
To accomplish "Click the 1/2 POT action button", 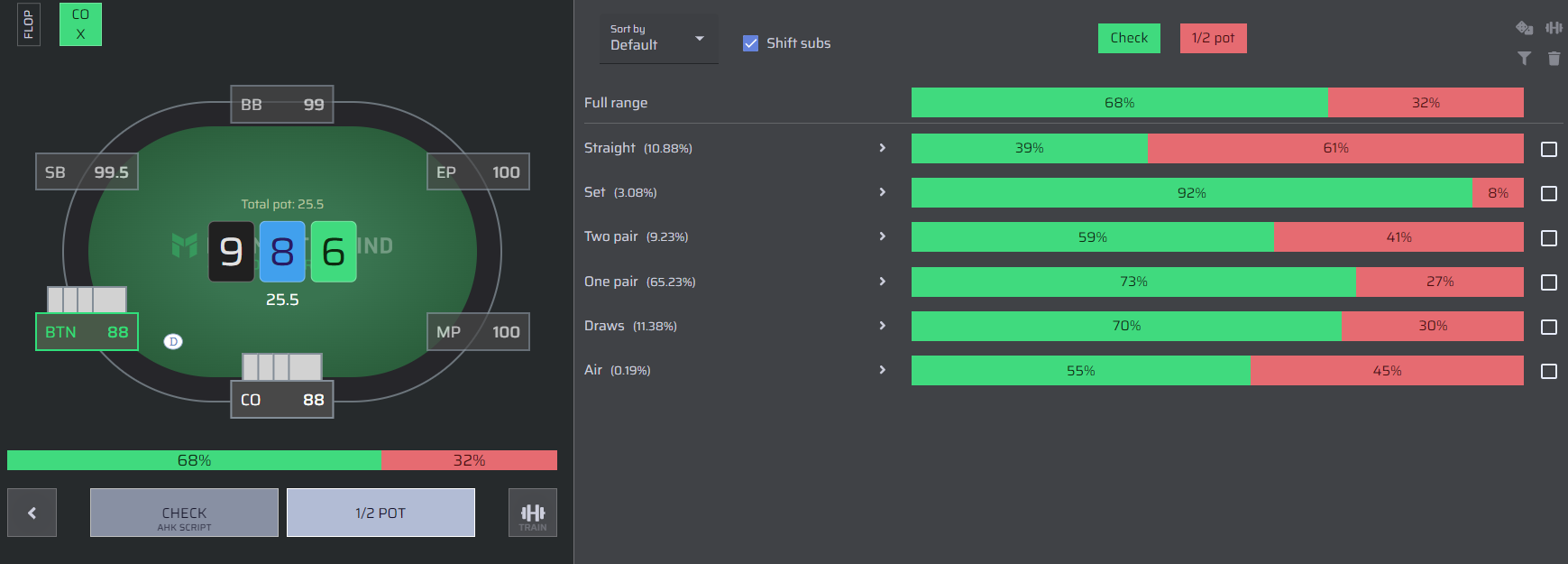I will tap(381, 513).
